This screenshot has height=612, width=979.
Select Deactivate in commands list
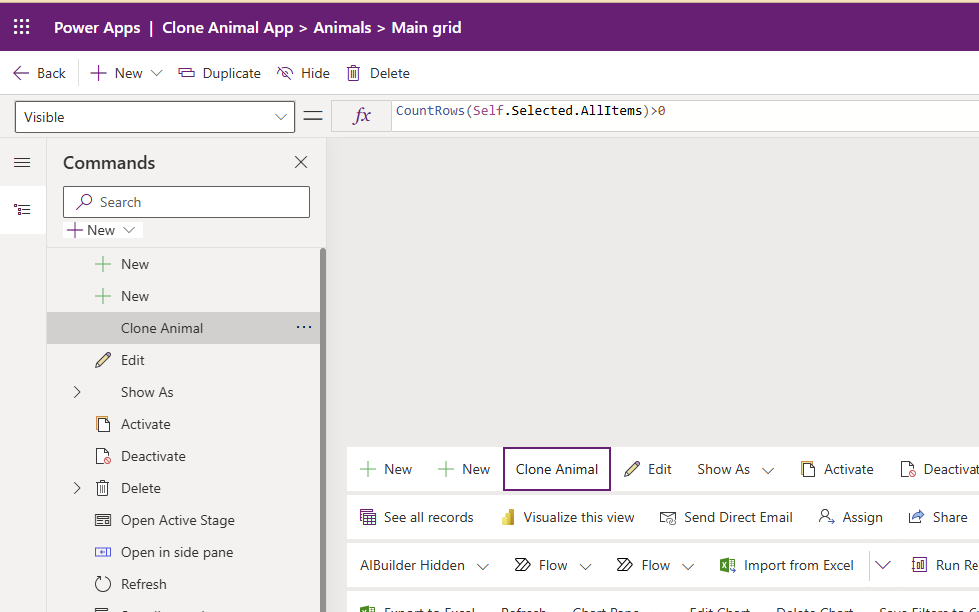pos(183,456)
